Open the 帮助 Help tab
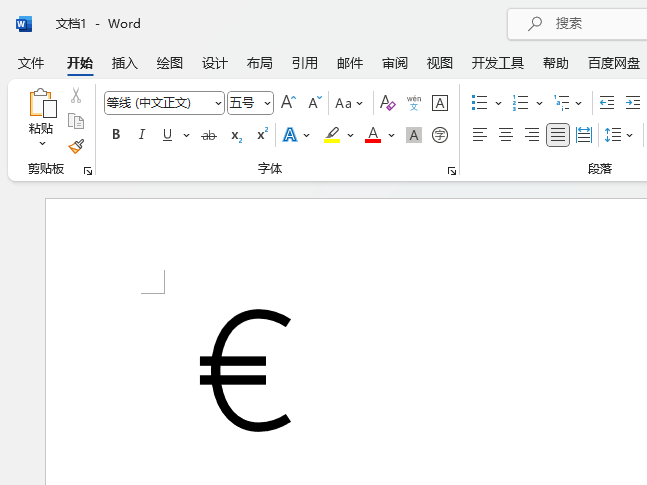647x485 pixels. (x=555, y=63)
